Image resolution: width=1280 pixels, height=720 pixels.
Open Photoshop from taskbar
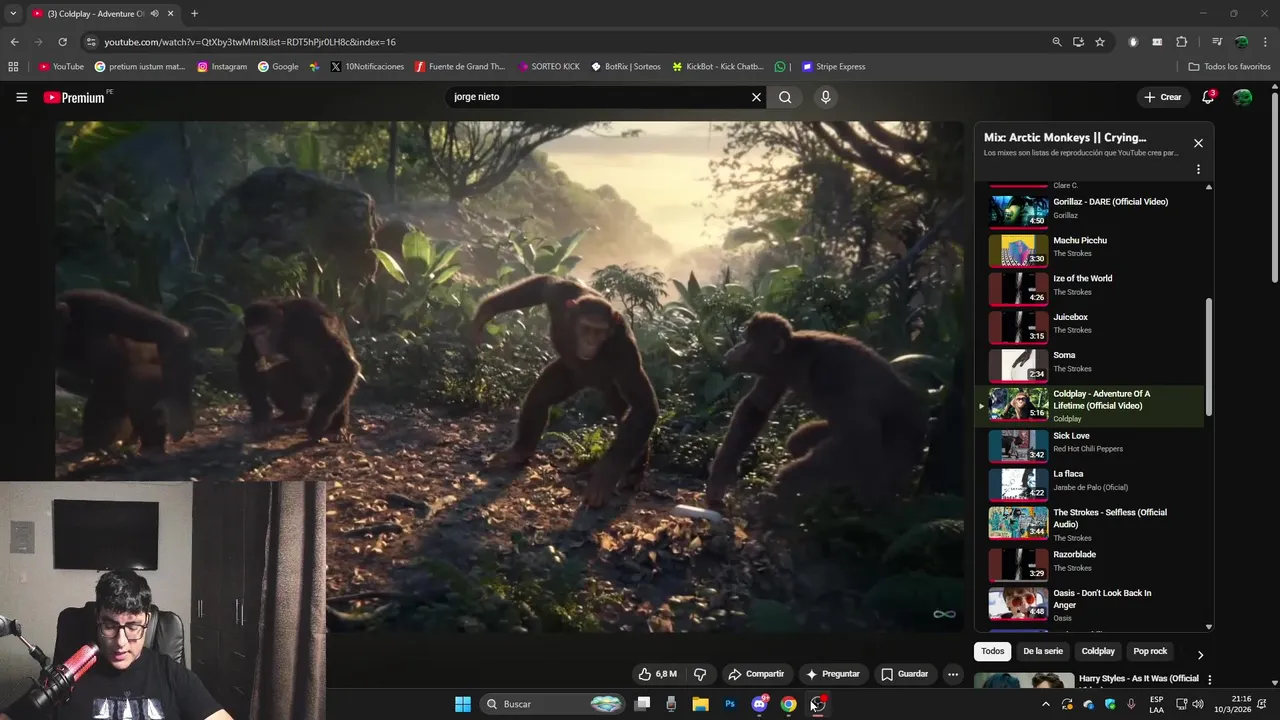coord(730,704)
